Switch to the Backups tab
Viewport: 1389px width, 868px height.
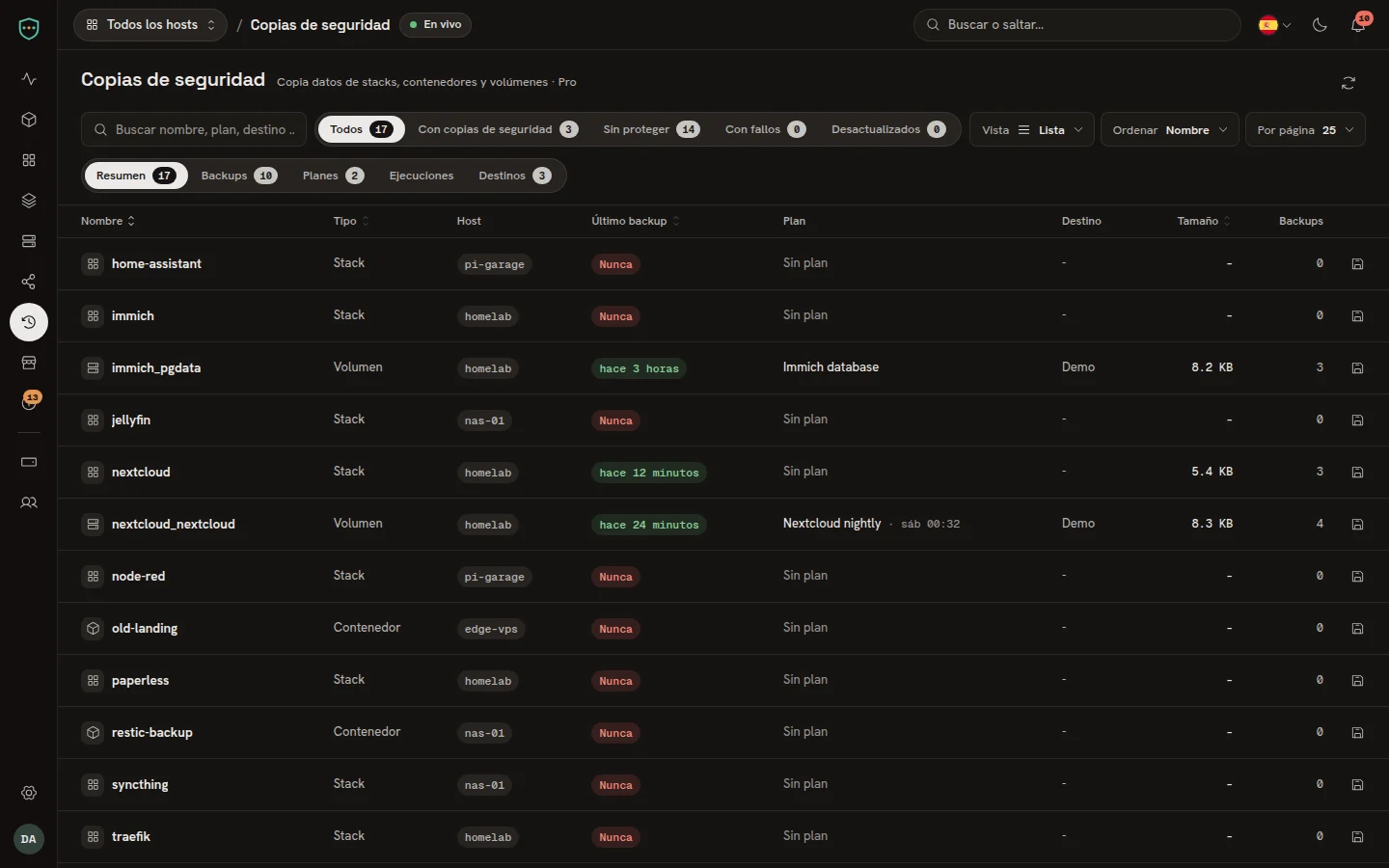click(x=239, y=176)
